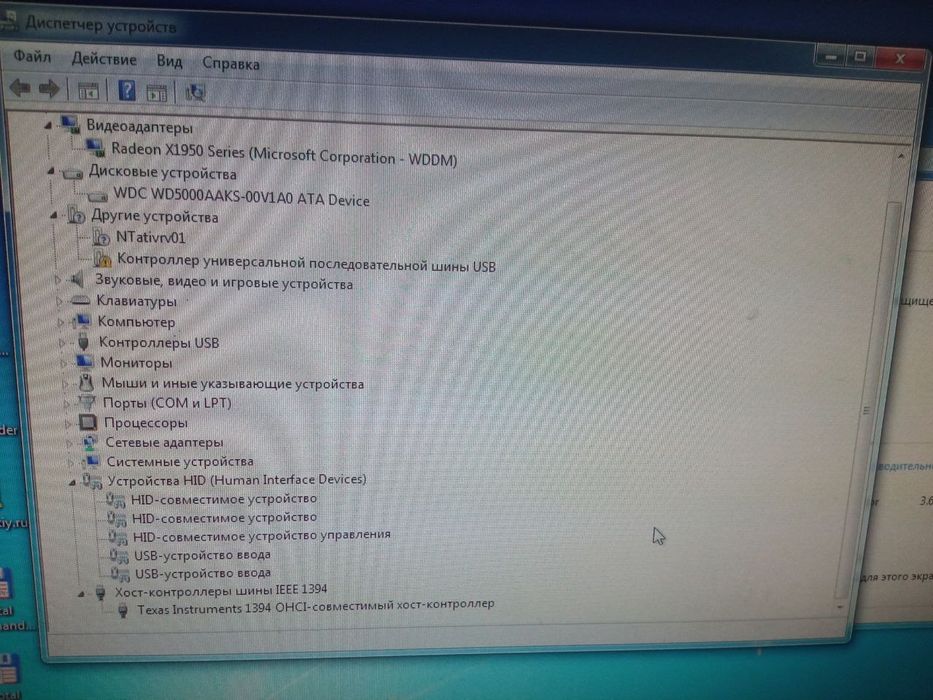Expand the Мониторы category

coord(64,363)
